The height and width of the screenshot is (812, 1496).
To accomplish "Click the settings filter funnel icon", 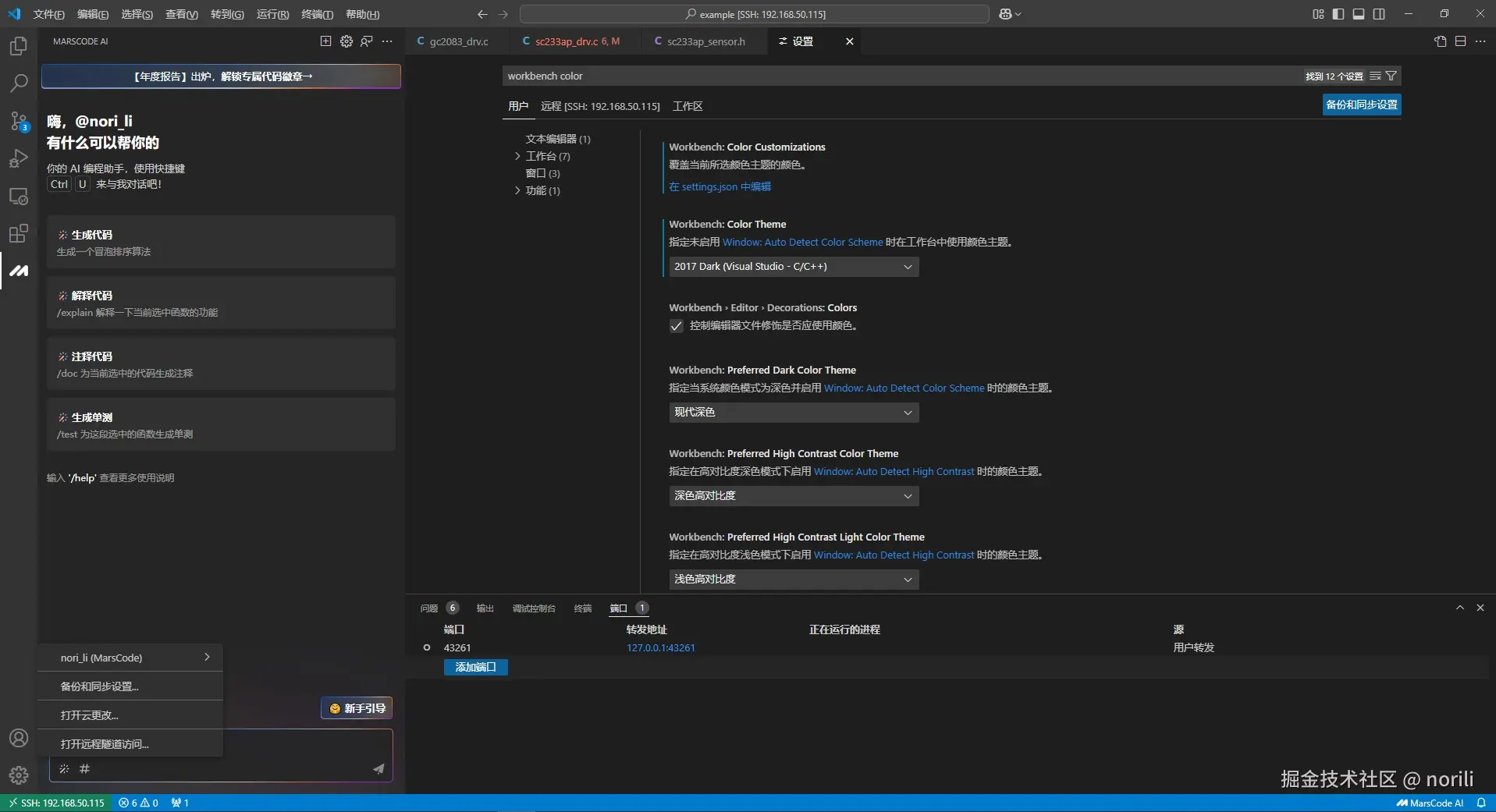I will (1391, 76).
